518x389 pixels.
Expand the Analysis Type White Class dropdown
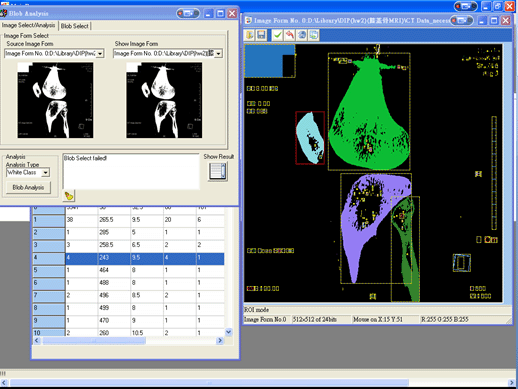coord(46,173)
